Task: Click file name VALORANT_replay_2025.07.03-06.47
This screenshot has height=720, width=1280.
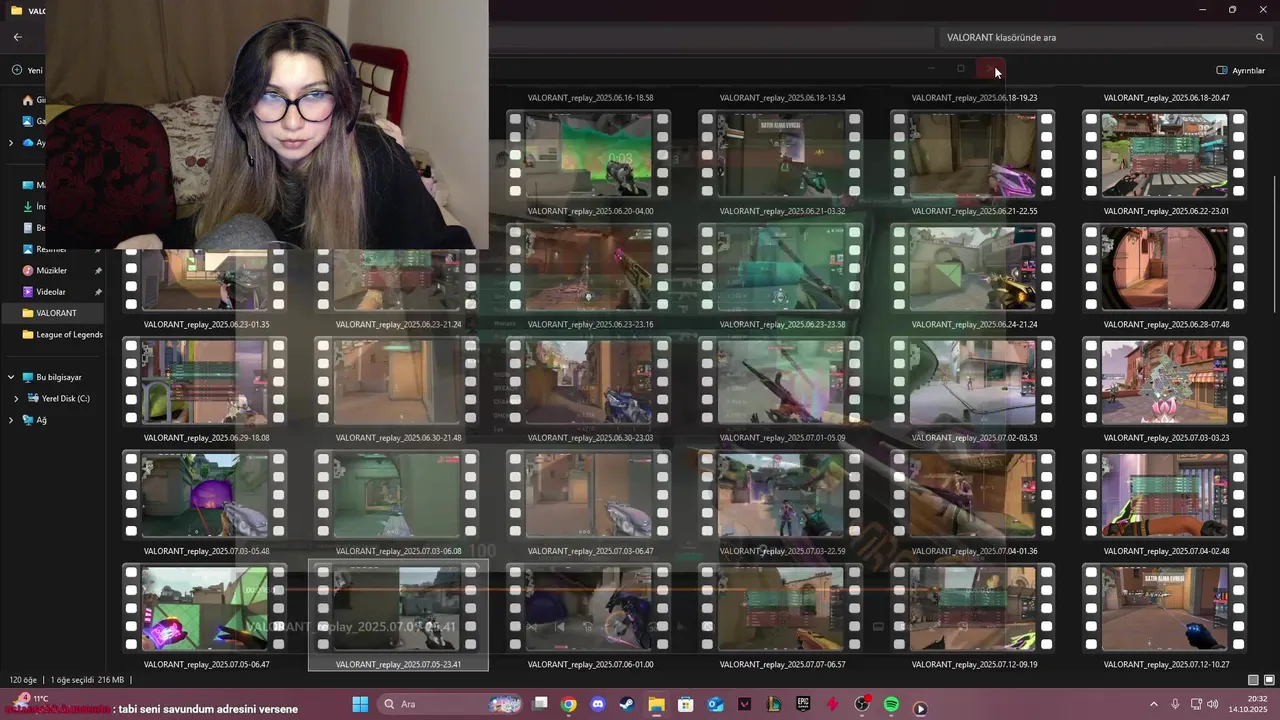Action: pyautogui.click(x=590, y=551)
